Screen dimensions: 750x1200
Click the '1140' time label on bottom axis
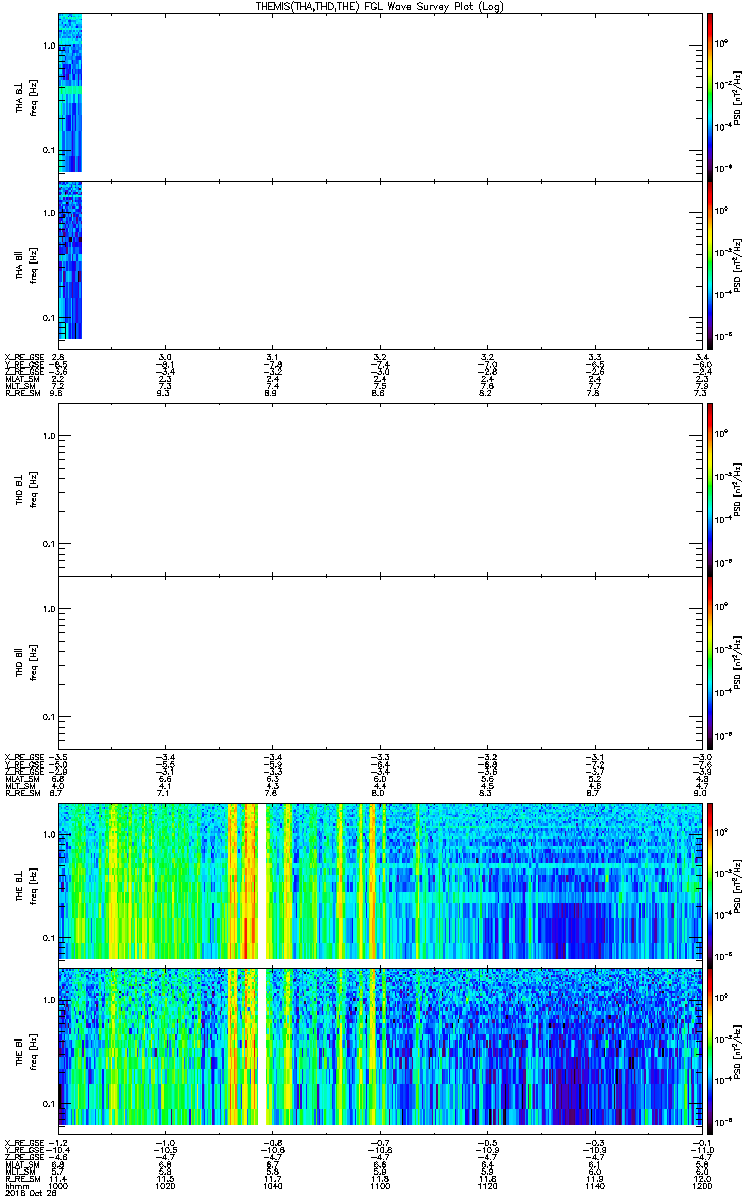pos(594,1185)
